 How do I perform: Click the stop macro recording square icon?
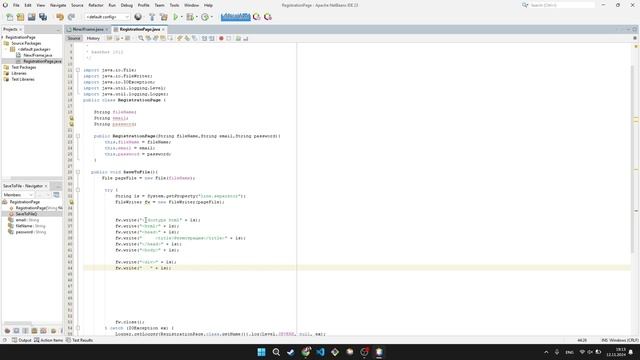point(229,38)
